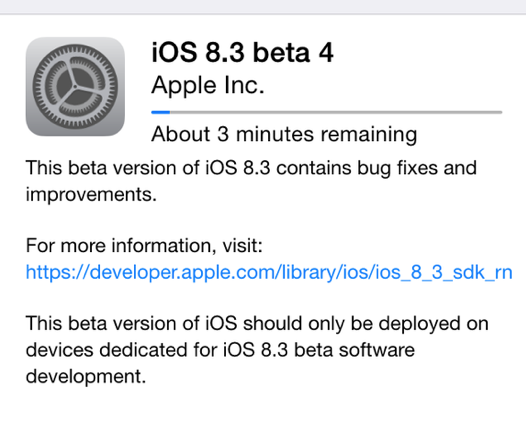Click the word "remaining" under progress bar
The image size is (526, 436).
coord(369,134)
